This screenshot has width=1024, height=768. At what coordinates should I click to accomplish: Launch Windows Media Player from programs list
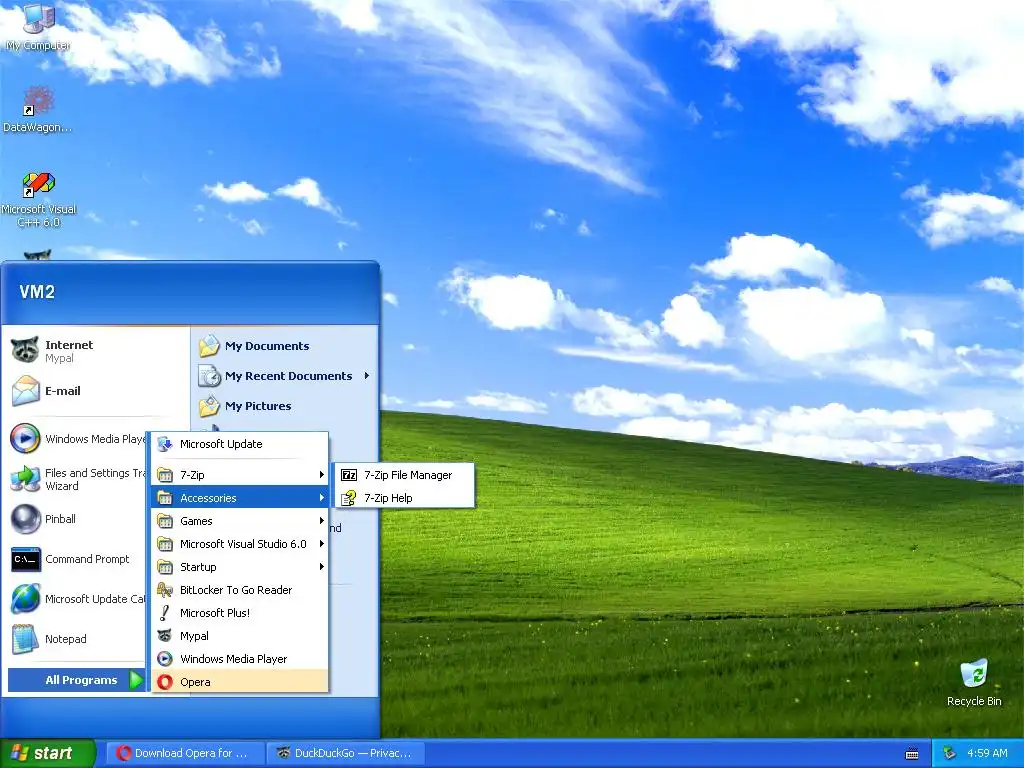[x=240, y=659]
